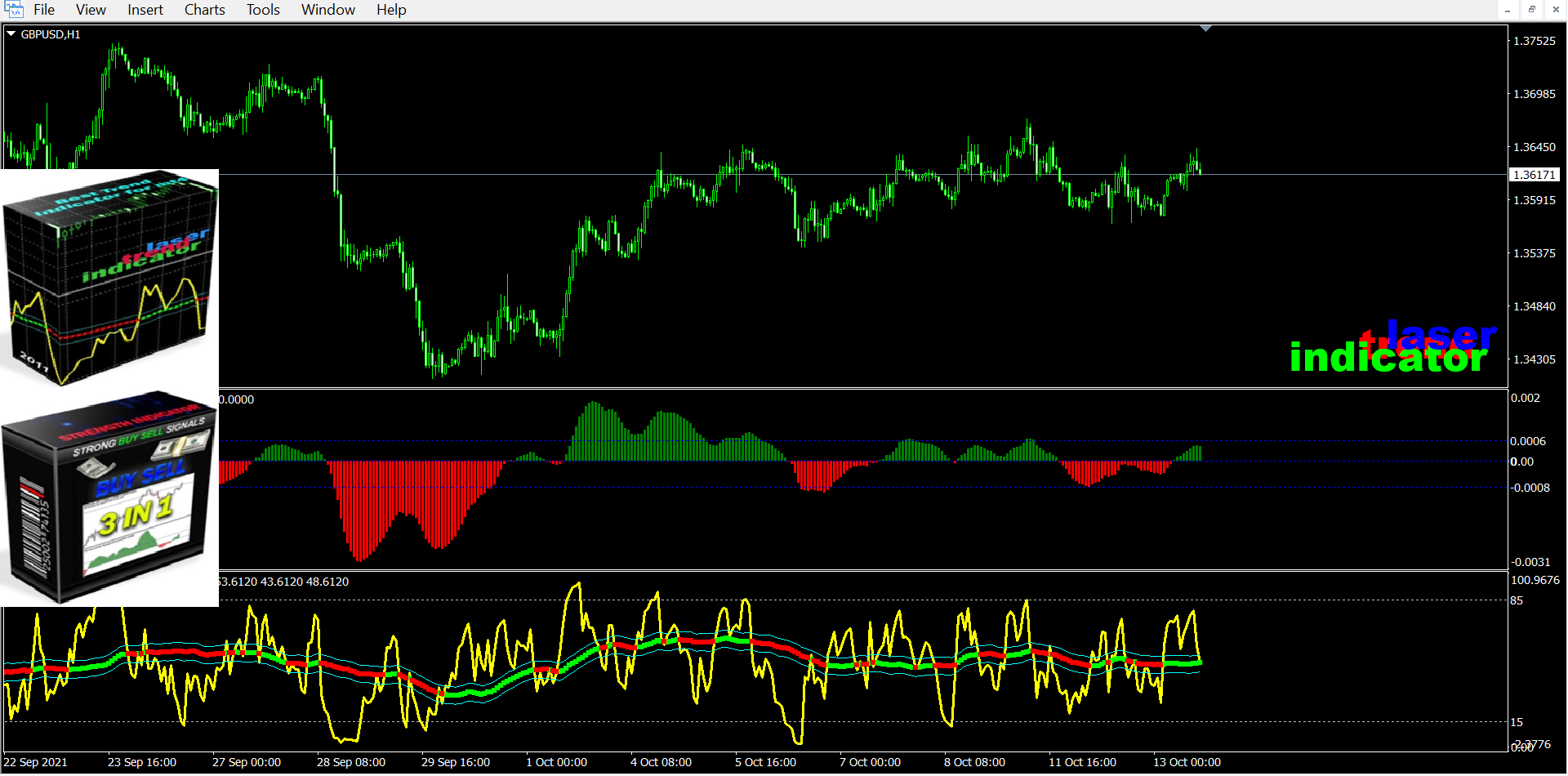Minimize the chart window
This screenshot has width=1568, height=776.
point(1508,10)
